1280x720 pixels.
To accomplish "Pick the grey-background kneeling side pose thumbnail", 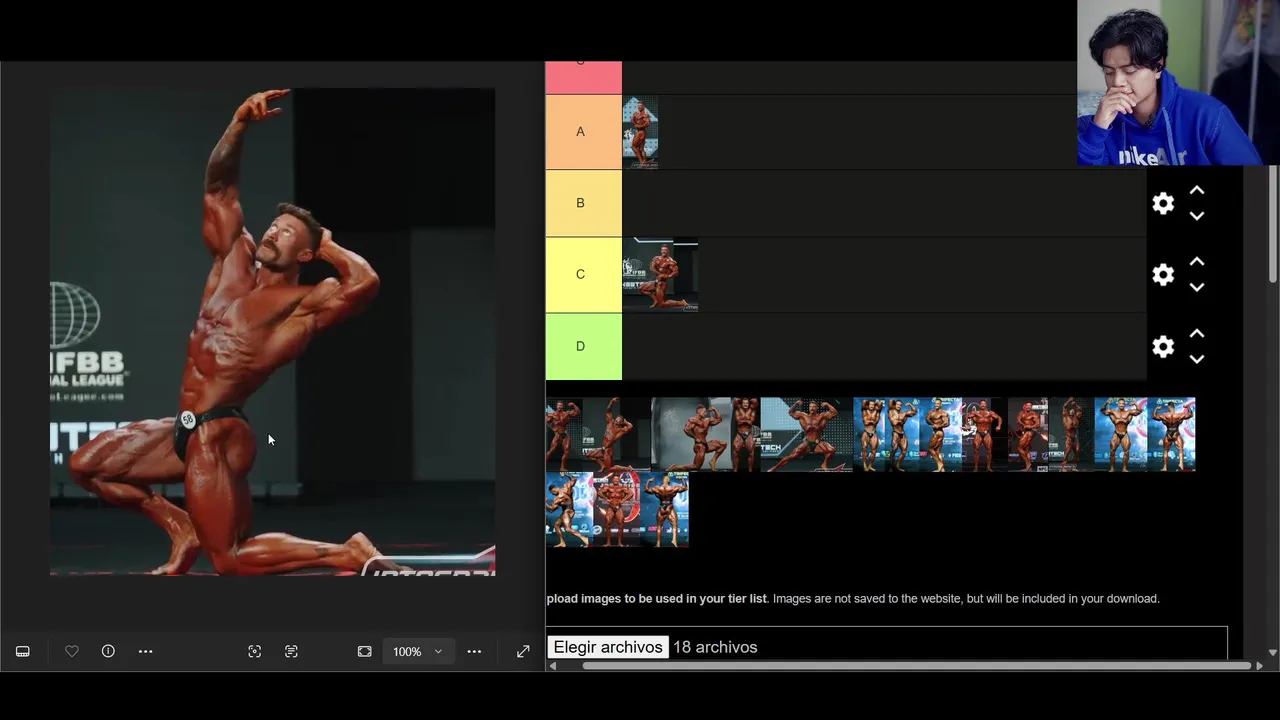I will [x=691, y=434].
